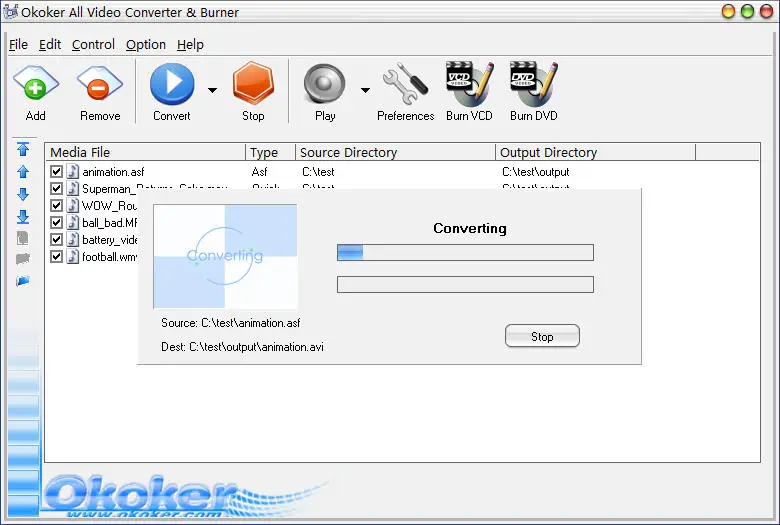Open the File menu
Viewport: 780px width, 525px height.
(x=18, y=45)
